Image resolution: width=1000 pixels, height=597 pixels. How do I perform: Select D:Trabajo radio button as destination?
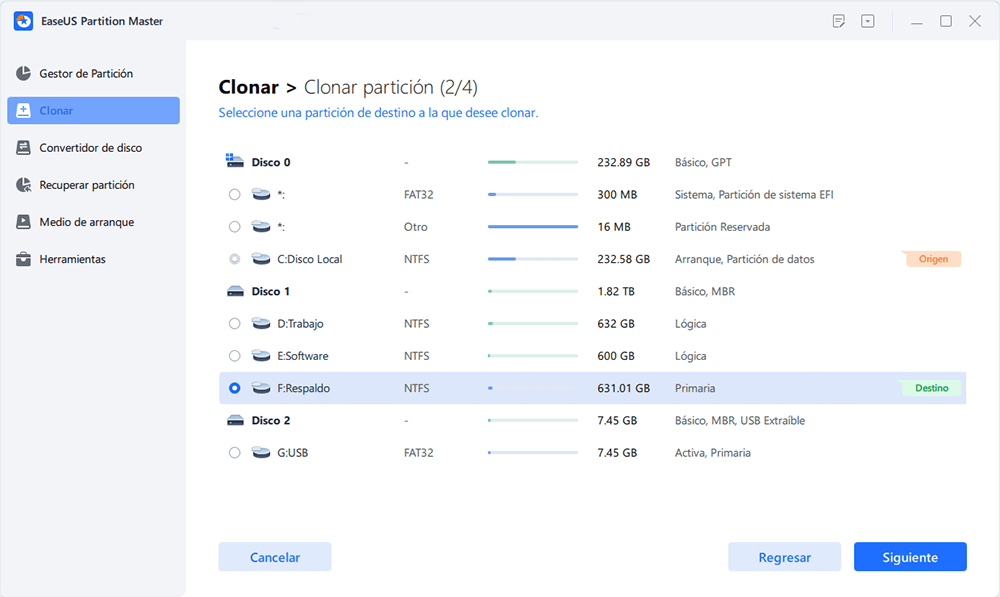pyautogui.click(x=235, y=323)
